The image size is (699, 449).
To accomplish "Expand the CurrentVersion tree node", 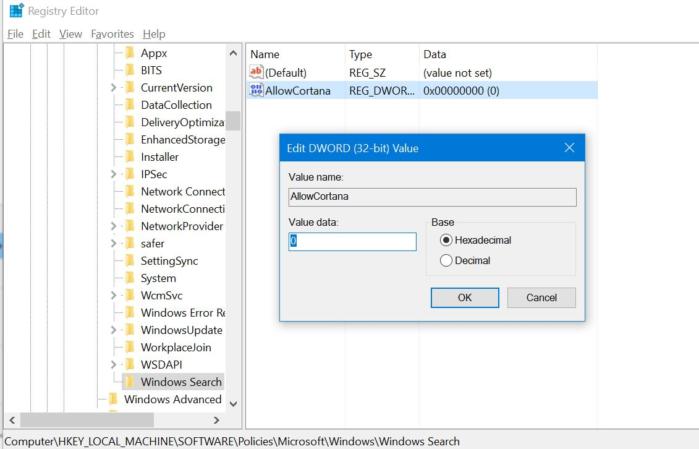I will tap(114, 88).
